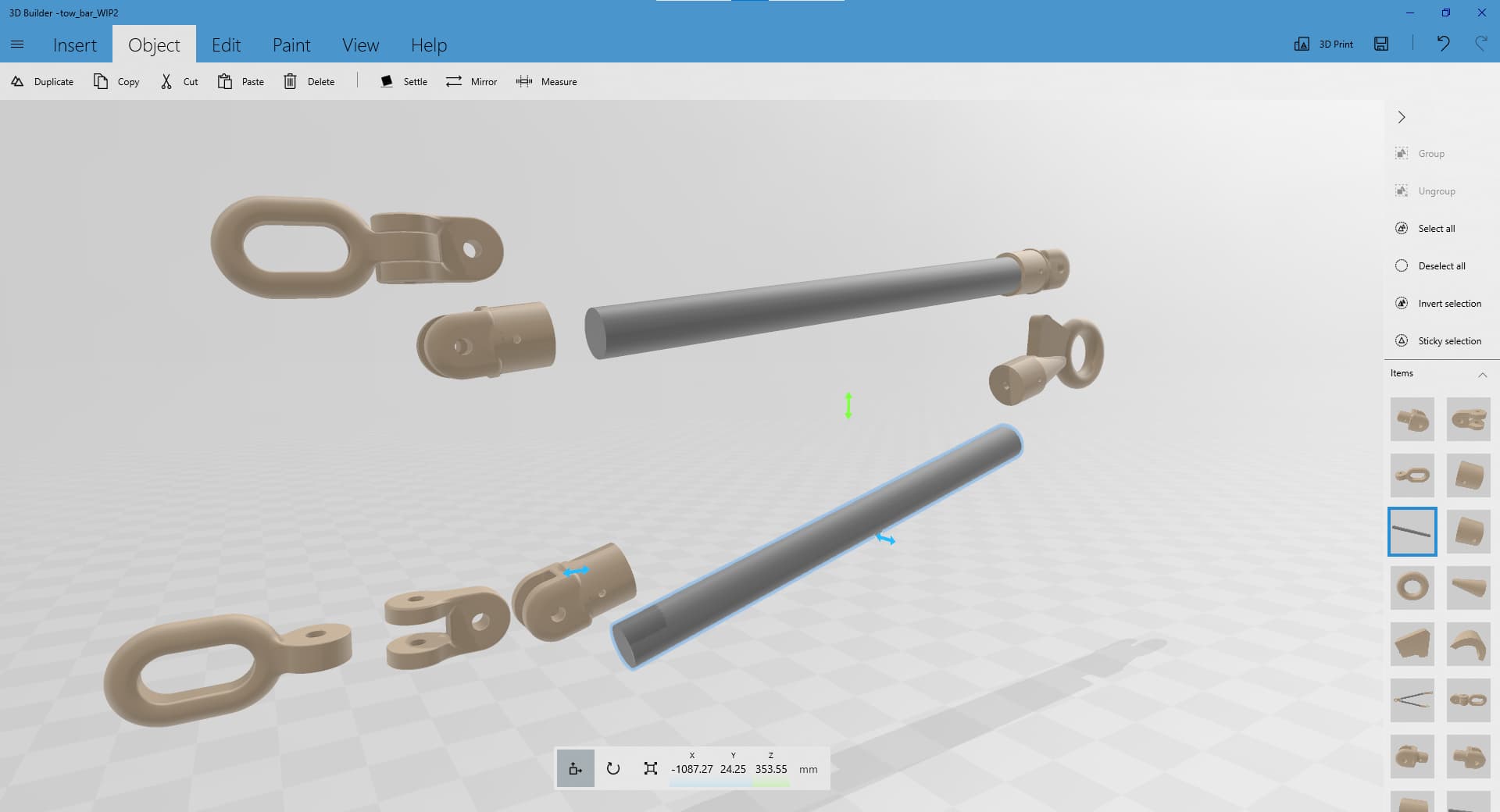Select the Rotate mode icon

pos(613,768)
